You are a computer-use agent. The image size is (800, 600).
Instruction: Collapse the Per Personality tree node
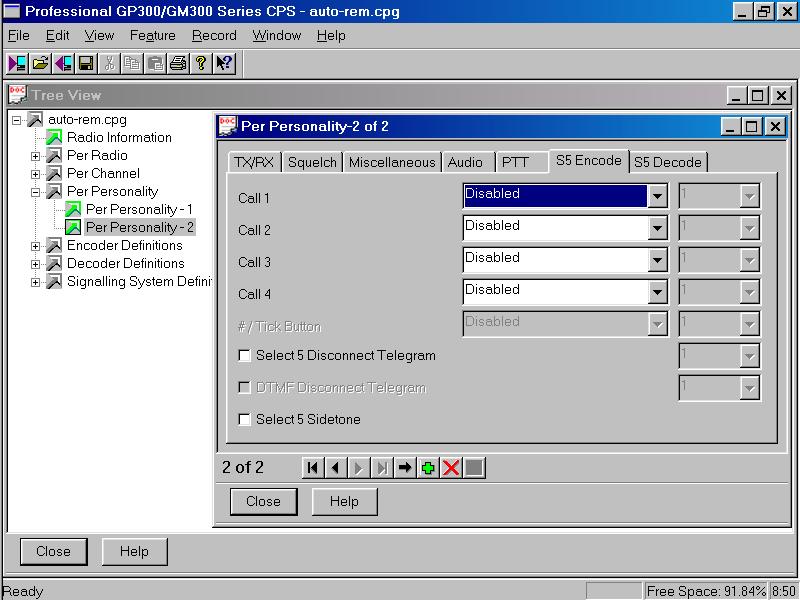point(35,192)
